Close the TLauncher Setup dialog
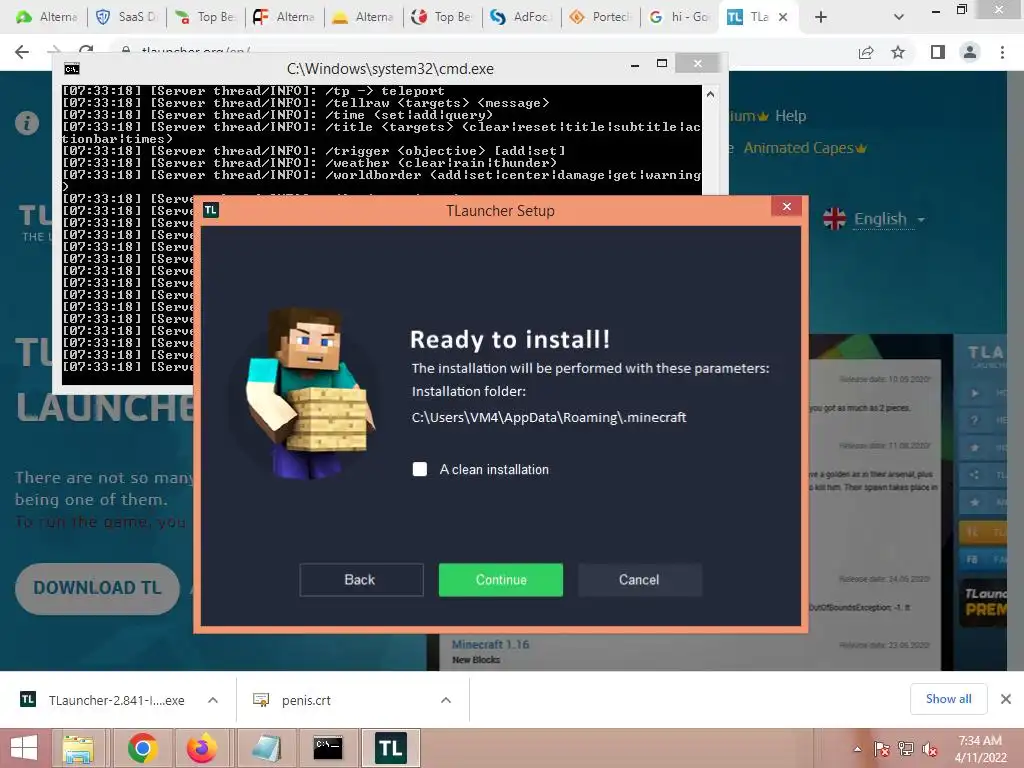The image size is (1024, 768). point(786,206)
